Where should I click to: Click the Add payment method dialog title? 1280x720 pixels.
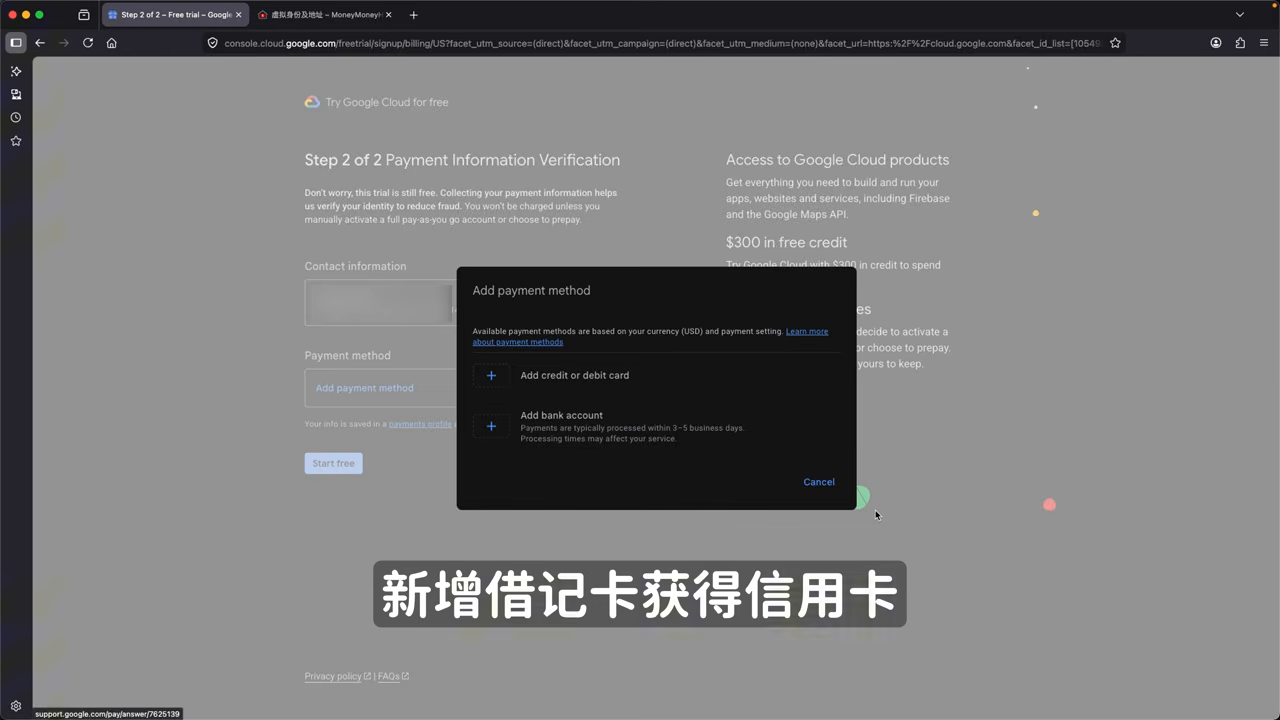click(531, 290)
